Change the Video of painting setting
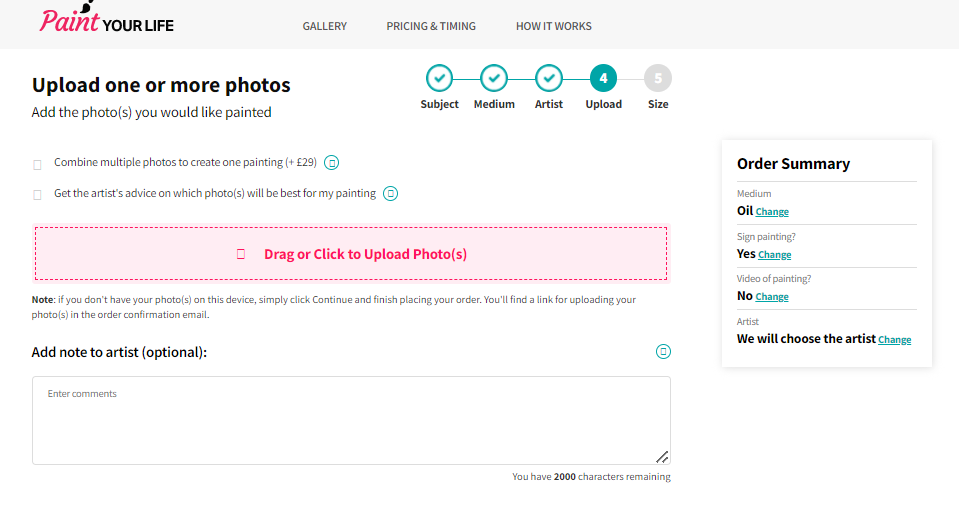Image resolution: width=959 pixels, height=511 pixels. (x=772, y=297)
